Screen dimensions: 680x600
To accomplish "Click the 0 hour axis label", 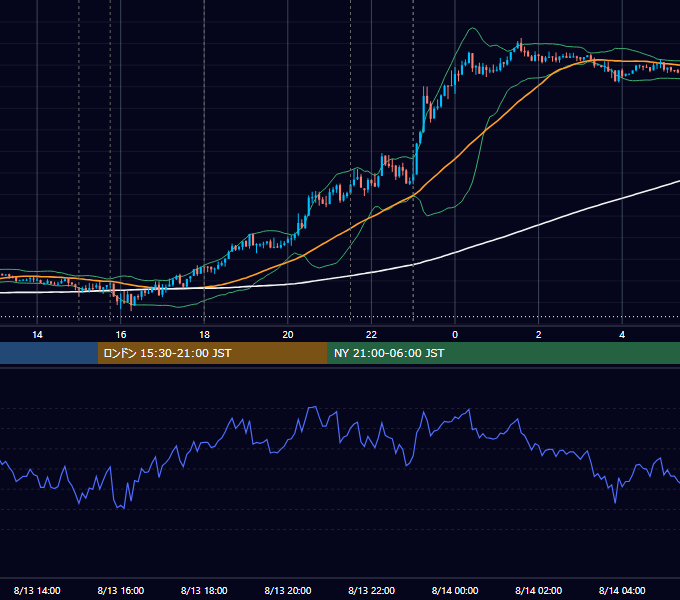I will [x=455, y=335].
